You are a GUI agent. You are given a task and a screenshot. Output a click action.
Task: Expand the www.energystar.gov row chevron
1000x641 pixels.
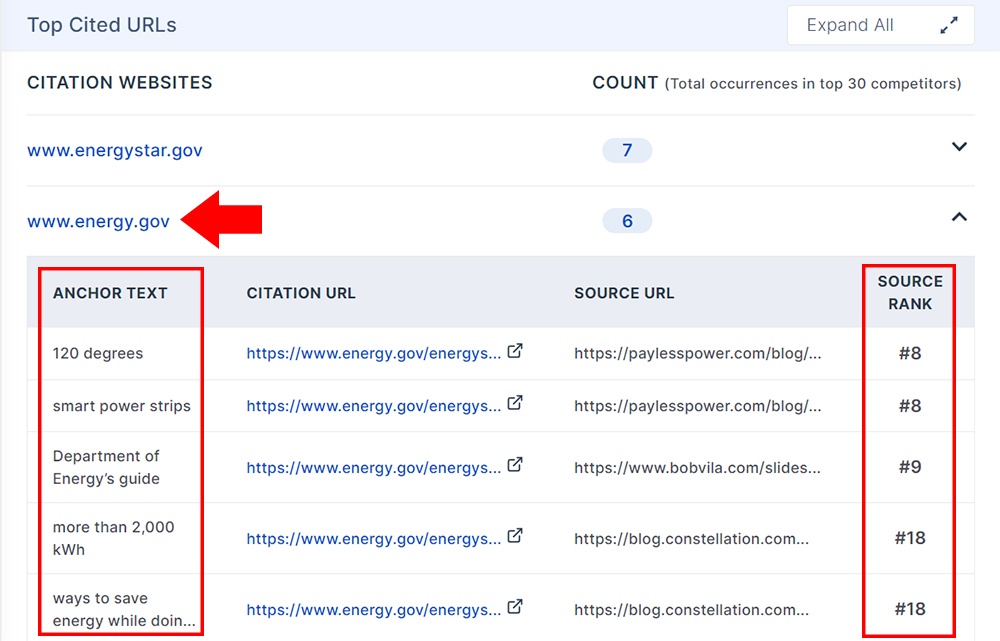coord(959,147)
